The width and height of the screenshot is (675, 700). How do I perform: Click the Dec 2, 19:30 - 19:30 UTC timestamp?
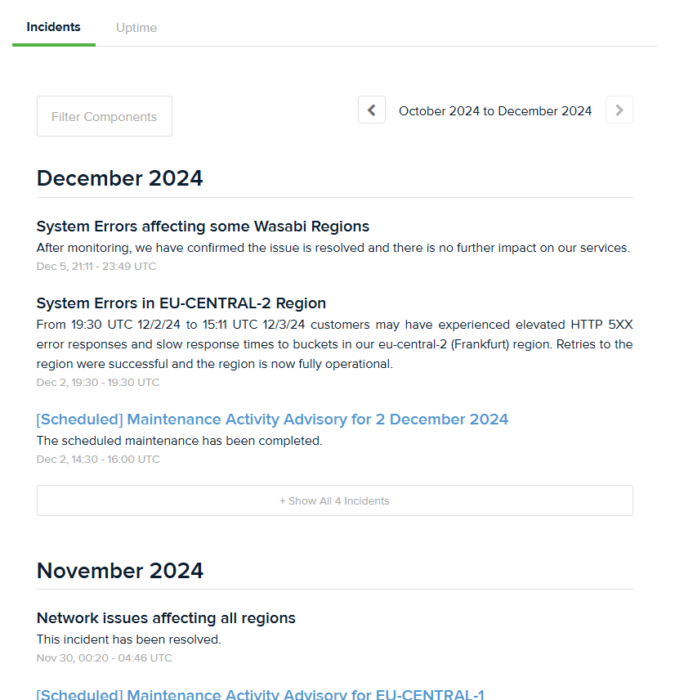click(98, 382)
